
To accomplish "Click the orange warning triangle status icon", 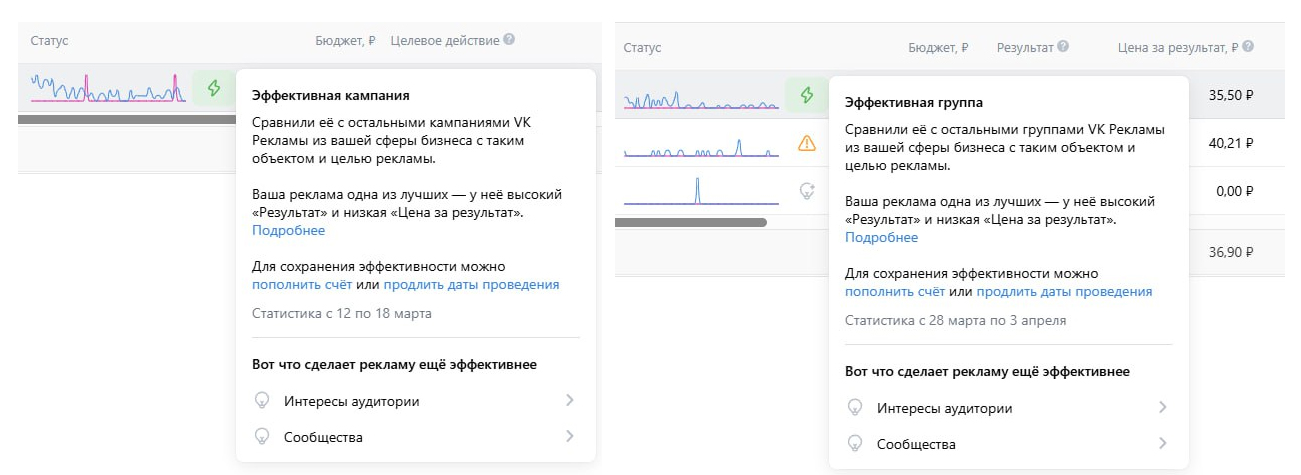I will pos(806,143).
